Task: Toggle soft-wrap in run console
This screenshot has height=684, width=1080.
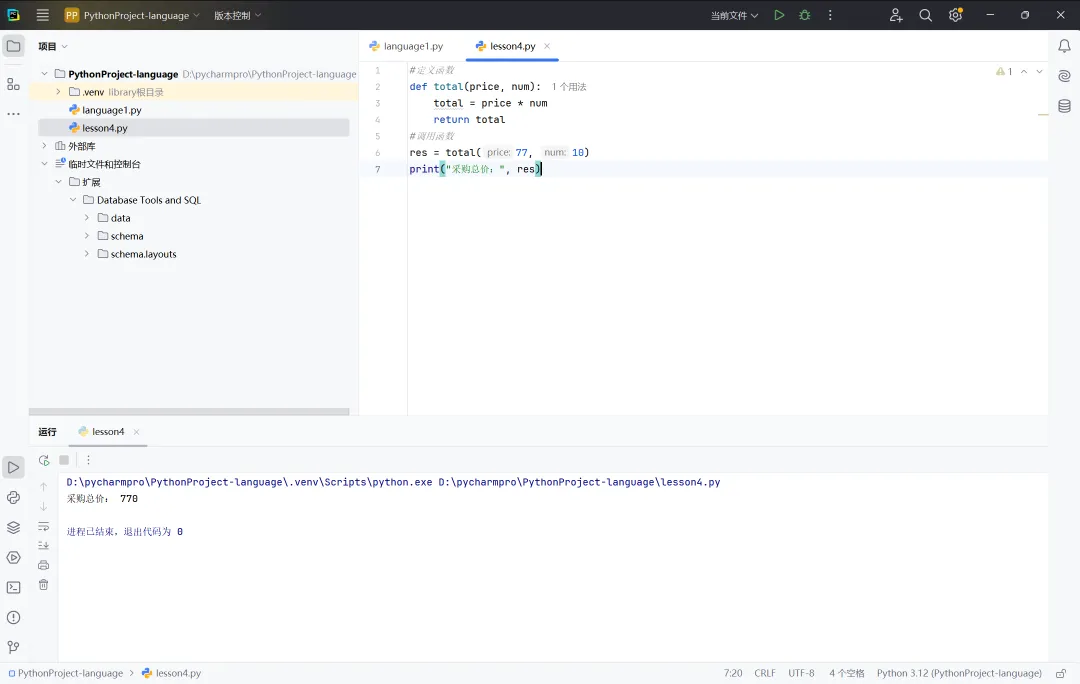Action: tap(43, 526)
